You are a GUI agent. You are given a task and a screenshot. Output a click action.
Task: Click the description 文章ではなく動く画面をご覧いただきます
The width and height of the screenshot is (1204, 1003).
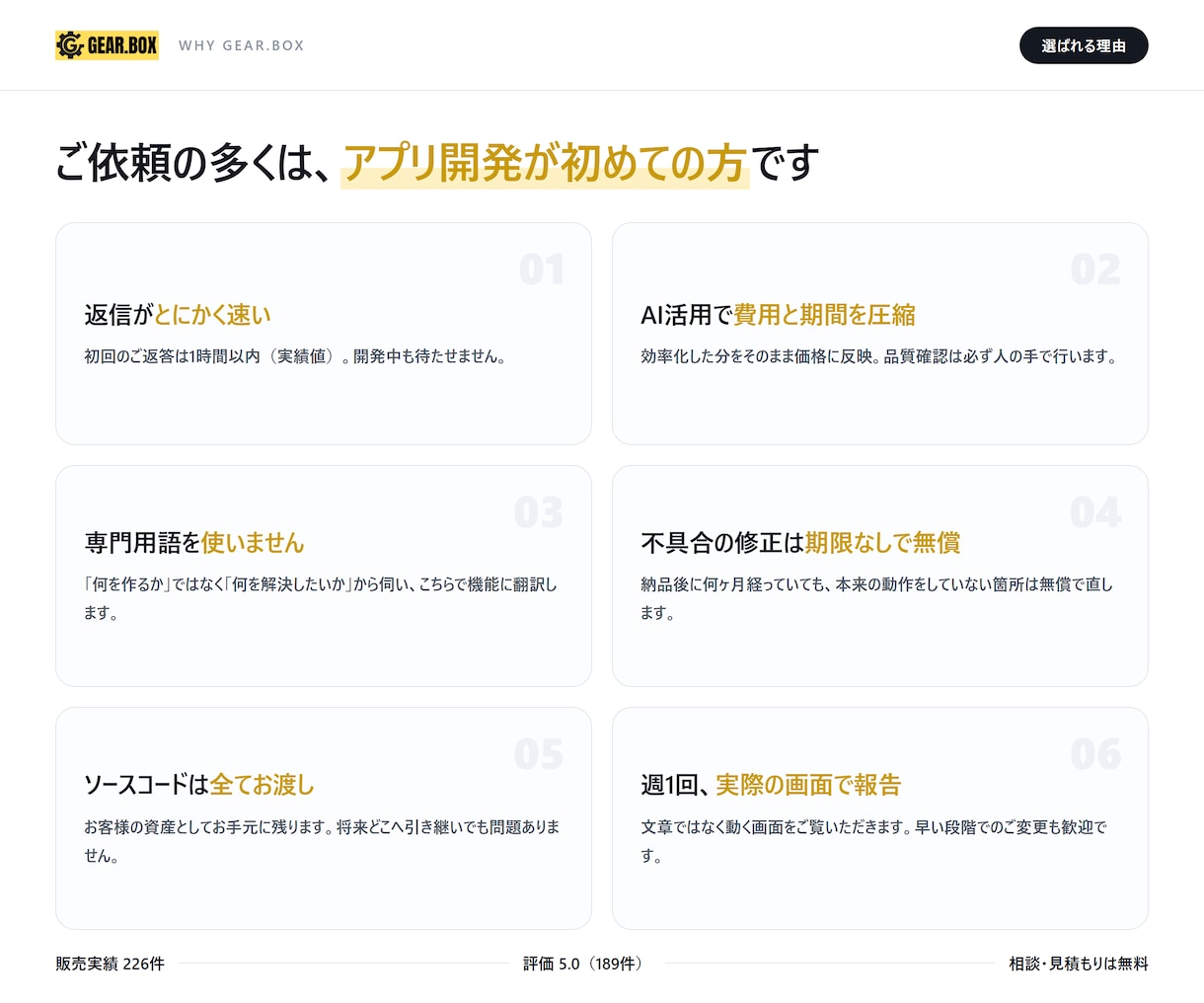click(x=874, y=841)
